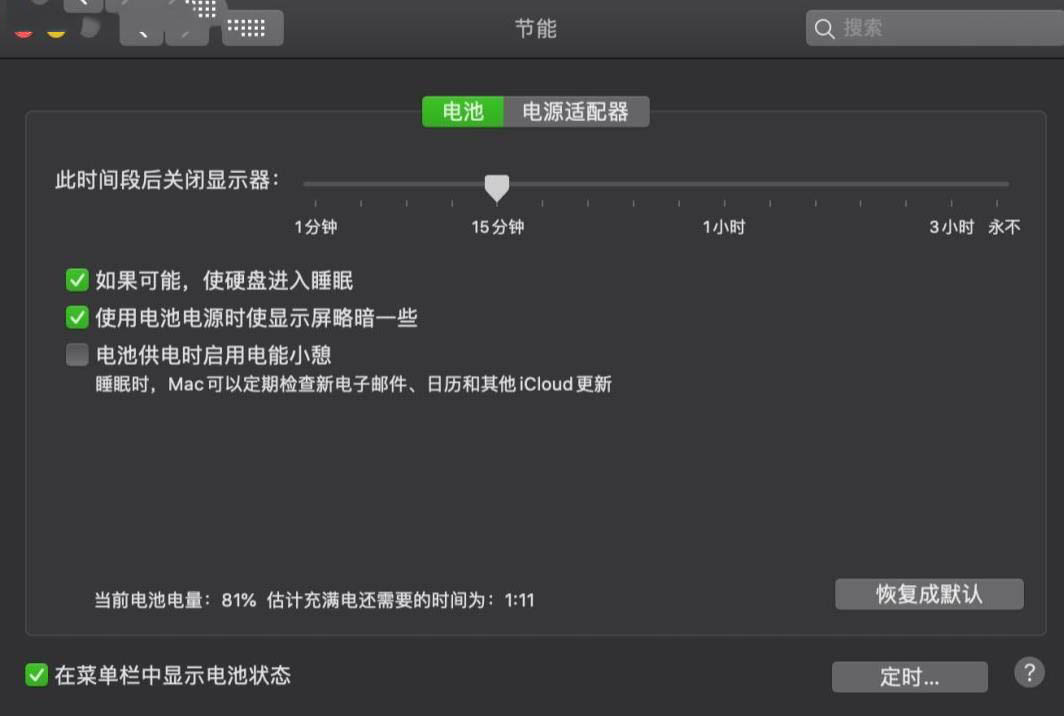The width and height of the screenshot is (1064, 716).
Task: Click the magnifier icon in search box
Action: coord(824,29)
